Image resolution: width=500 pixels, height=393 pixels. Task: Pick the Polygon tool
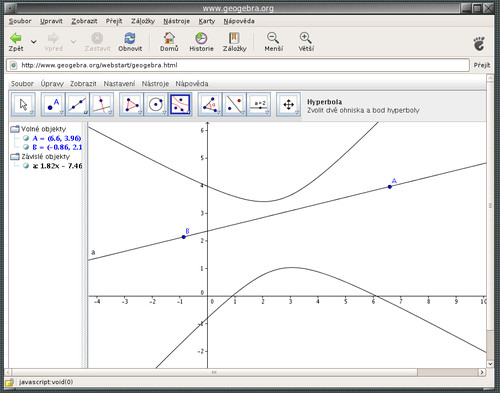point(131,104)
